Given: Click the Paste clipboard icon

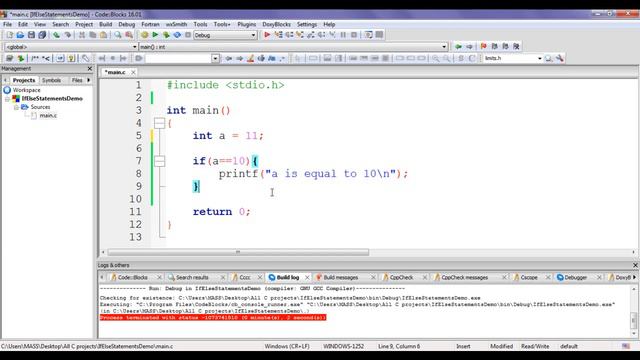Looking at the screenshot, I should tap(104, 35).
